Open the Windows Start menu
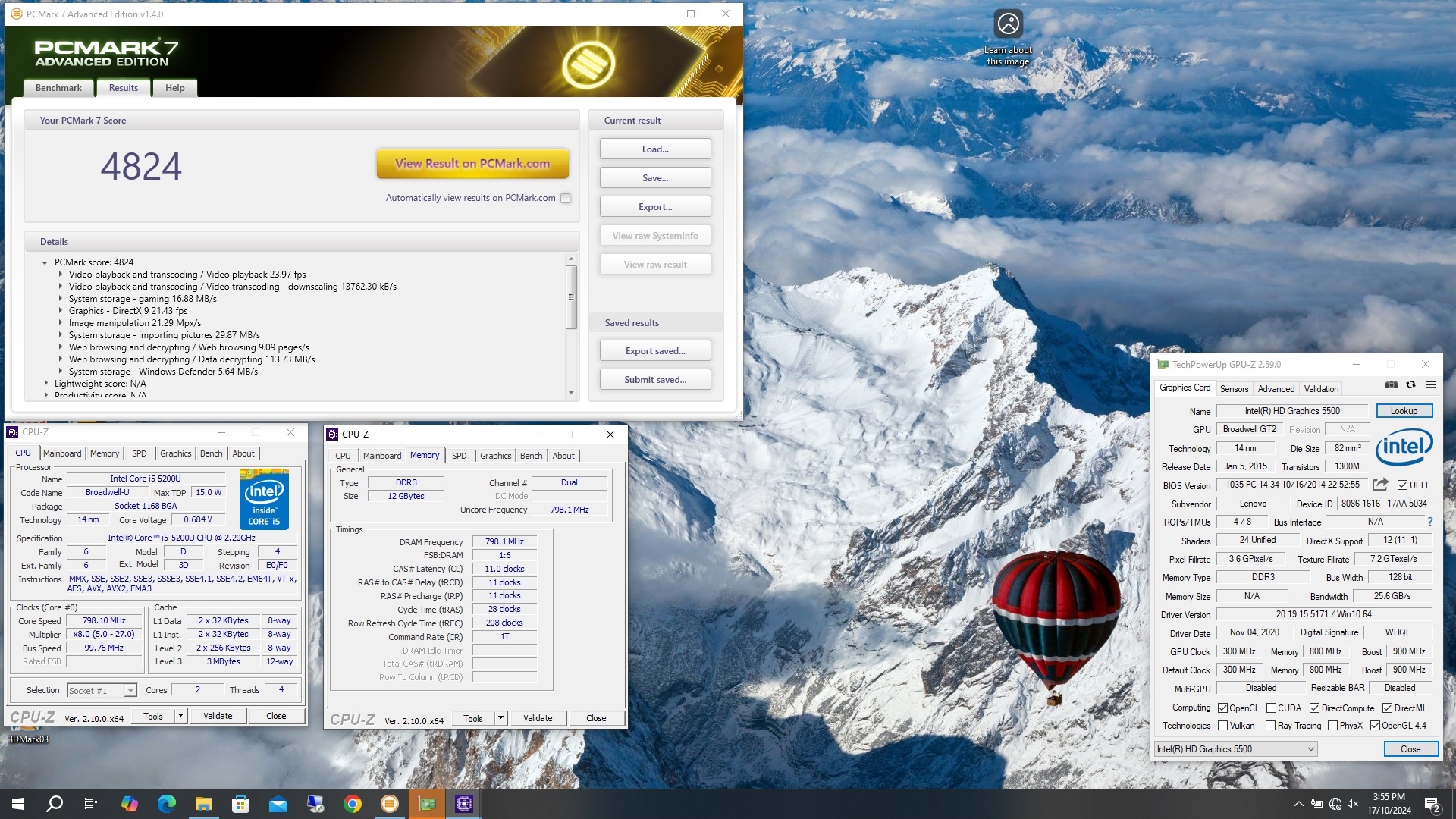1456x819 pixels. (x=18, y=804)
